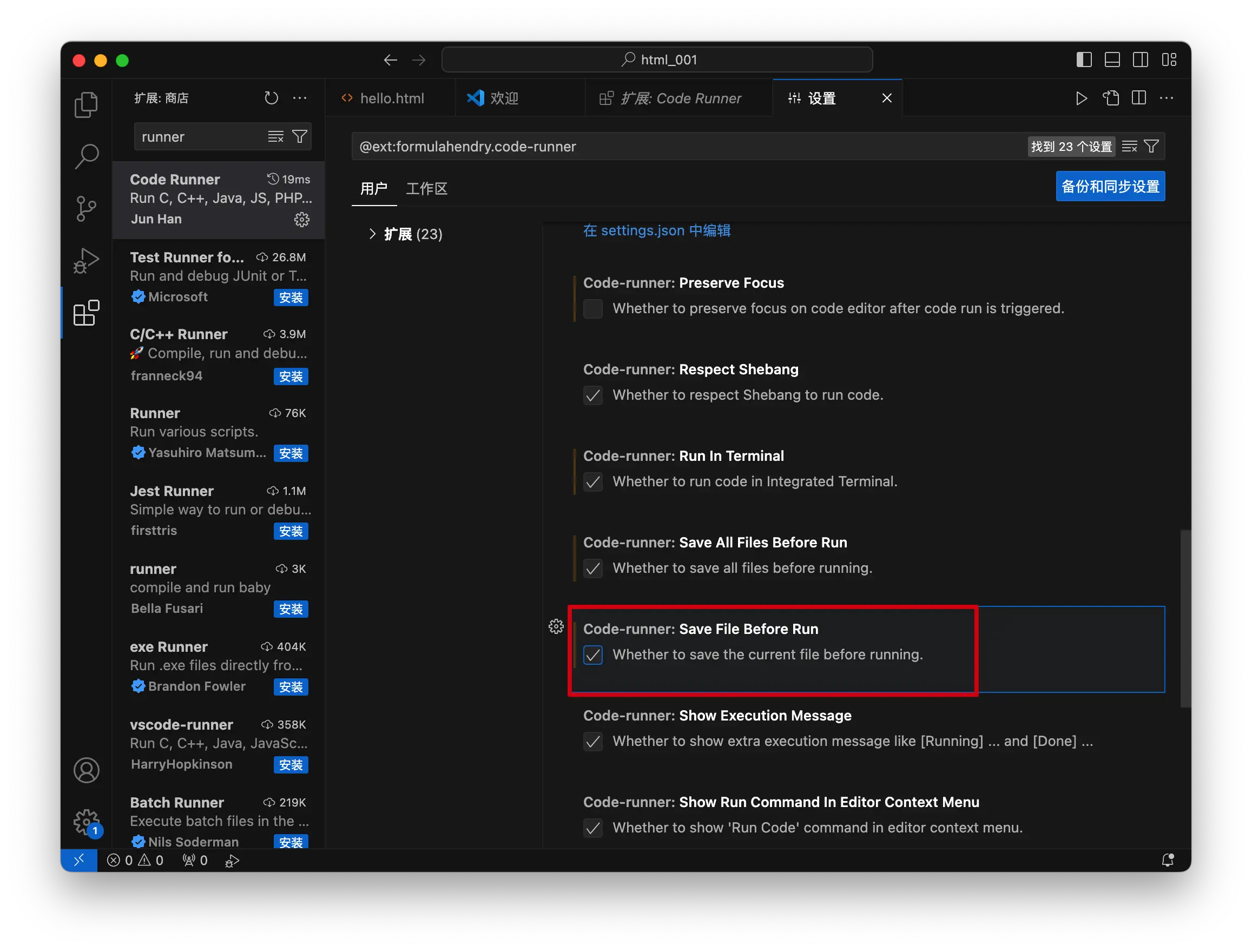This screenshot has width=1252, height=952.
Task: Open remote window indicator in status bar
Action: coord(79,860)
